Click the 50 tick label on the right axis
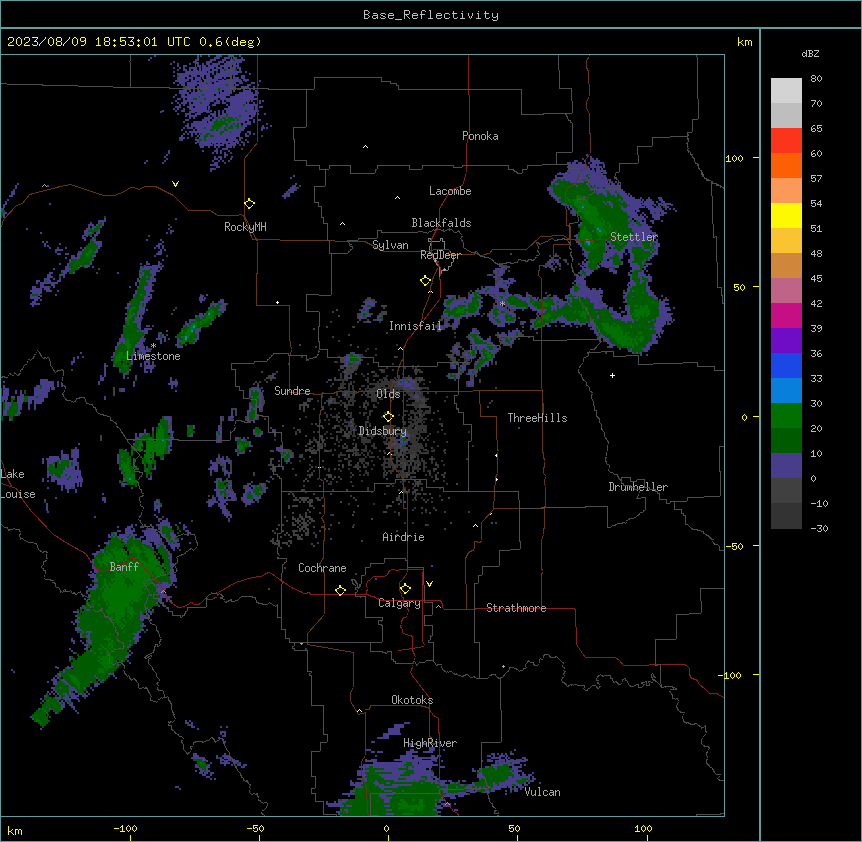This screenshot has width=862, height=842. 739,287
